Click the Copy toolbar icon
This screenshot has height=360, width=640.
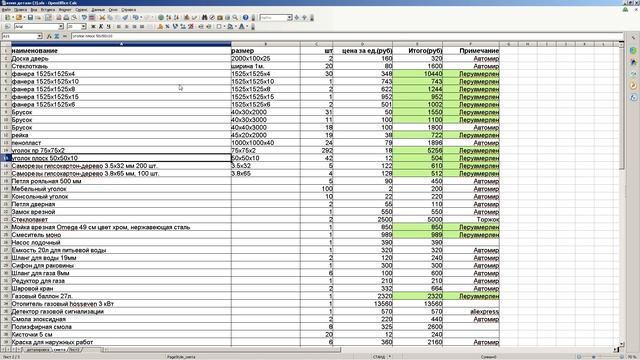tap(110, 18)
